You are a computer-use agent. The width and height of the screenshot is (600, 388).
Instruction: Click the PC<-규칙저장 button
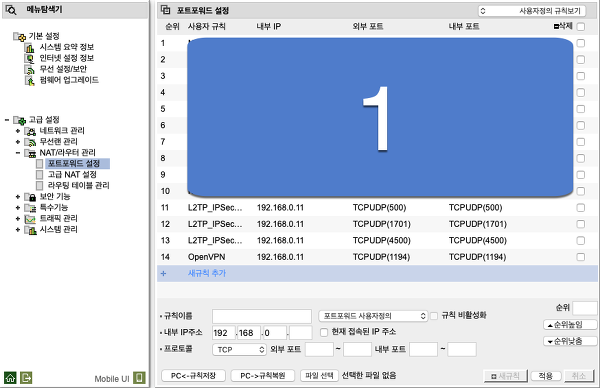click(x=193, y=376)
